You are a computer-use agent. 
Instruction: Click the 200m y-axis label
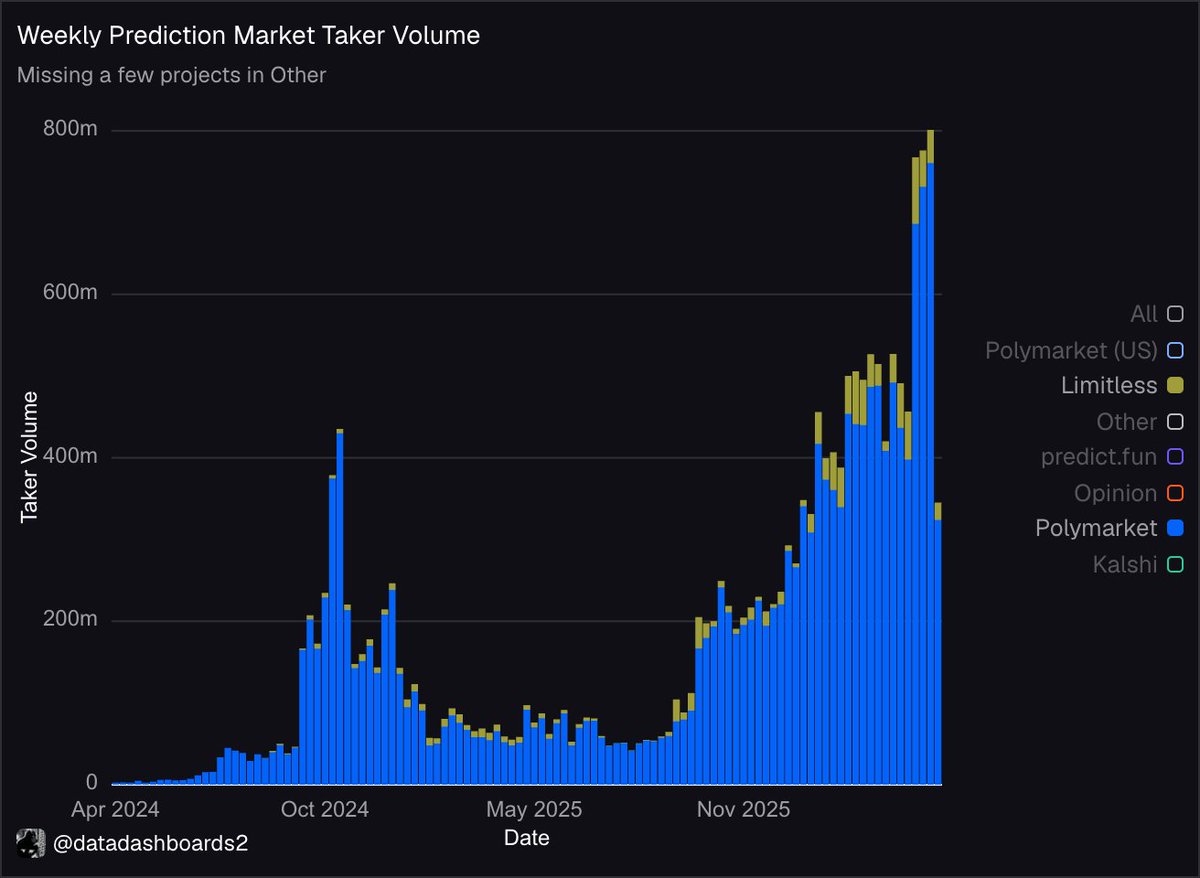tap(69, 620)
